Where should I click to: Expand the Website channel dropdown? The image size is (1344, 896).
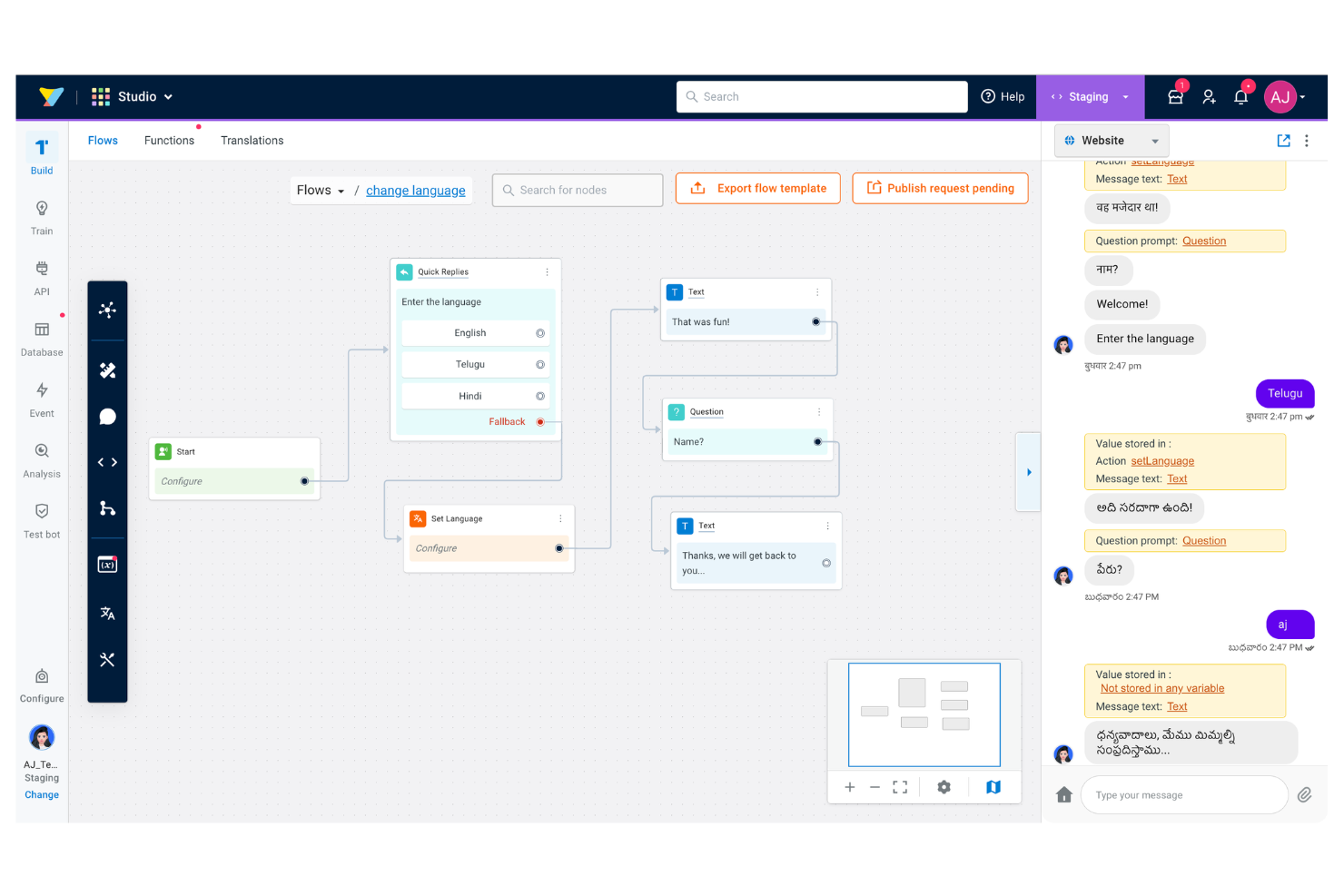click(x=1111, y=140)
